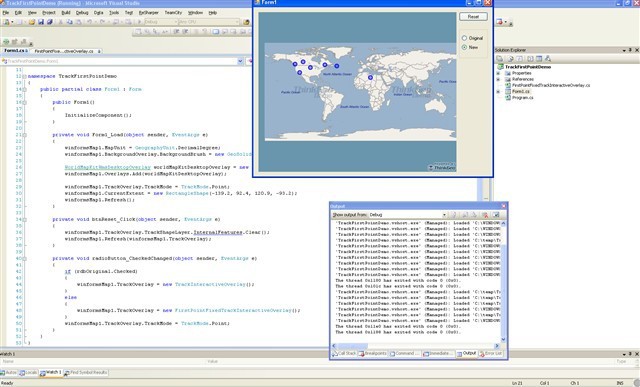
Task: Close the Output window
Action: point(504,206)
